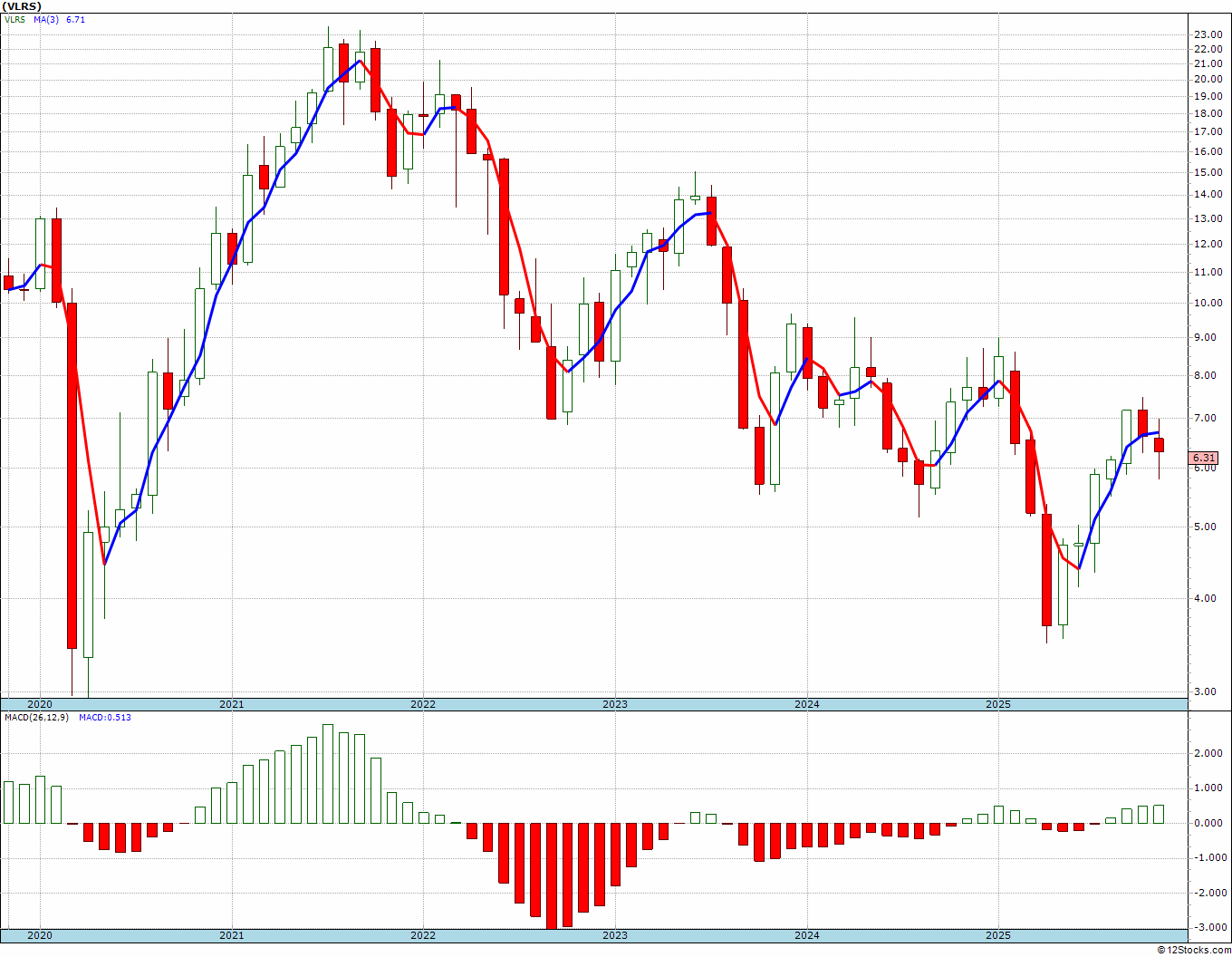The width and height of the screenshot is (1232, 957).
Task: Select 2023 on the price chart time axis
Action: point(615,704)
